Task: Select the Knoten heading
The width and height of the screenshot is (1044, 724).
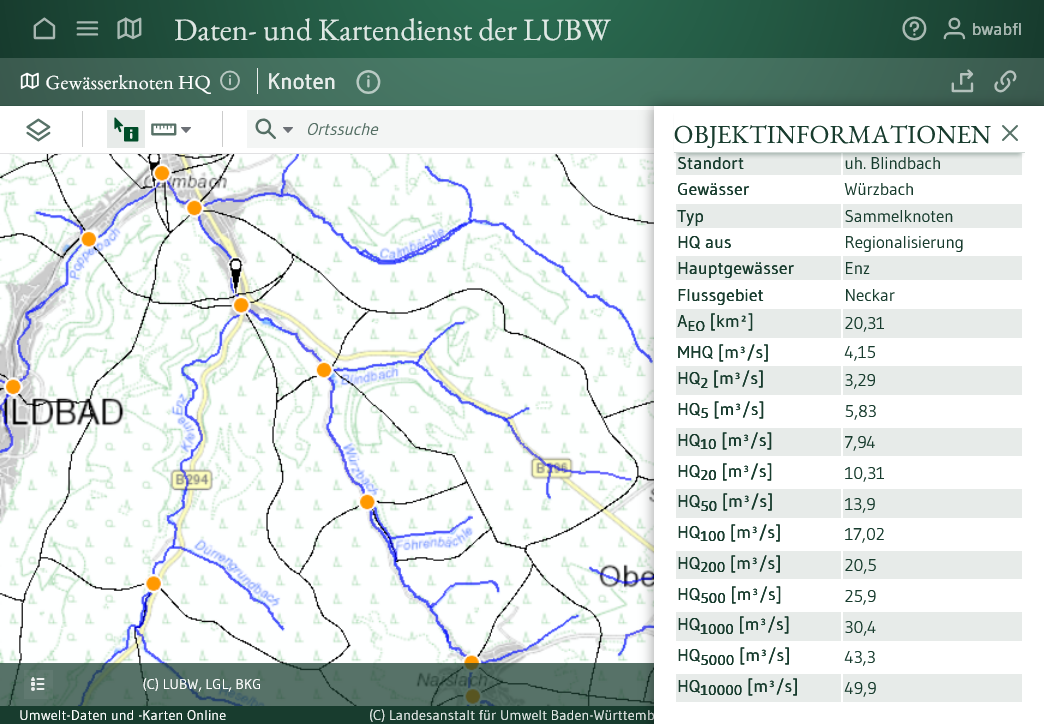Action: point(302,81)
